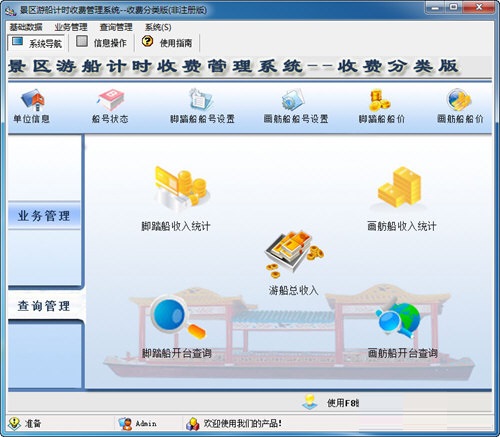Click the 画舫船开台查询 label

pyautogui.click(x=402, y=353)
